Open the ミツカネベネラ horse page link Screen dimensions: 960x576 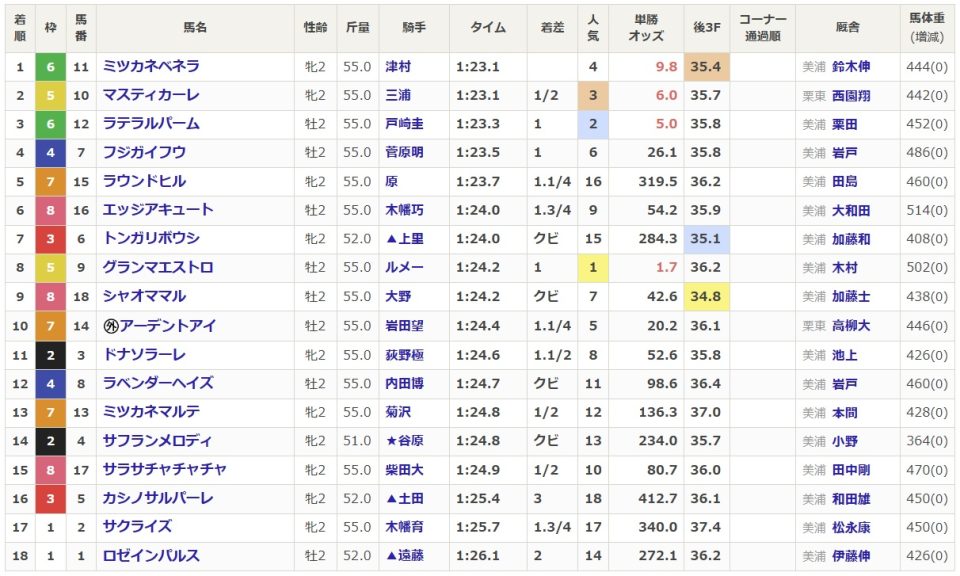151,66
